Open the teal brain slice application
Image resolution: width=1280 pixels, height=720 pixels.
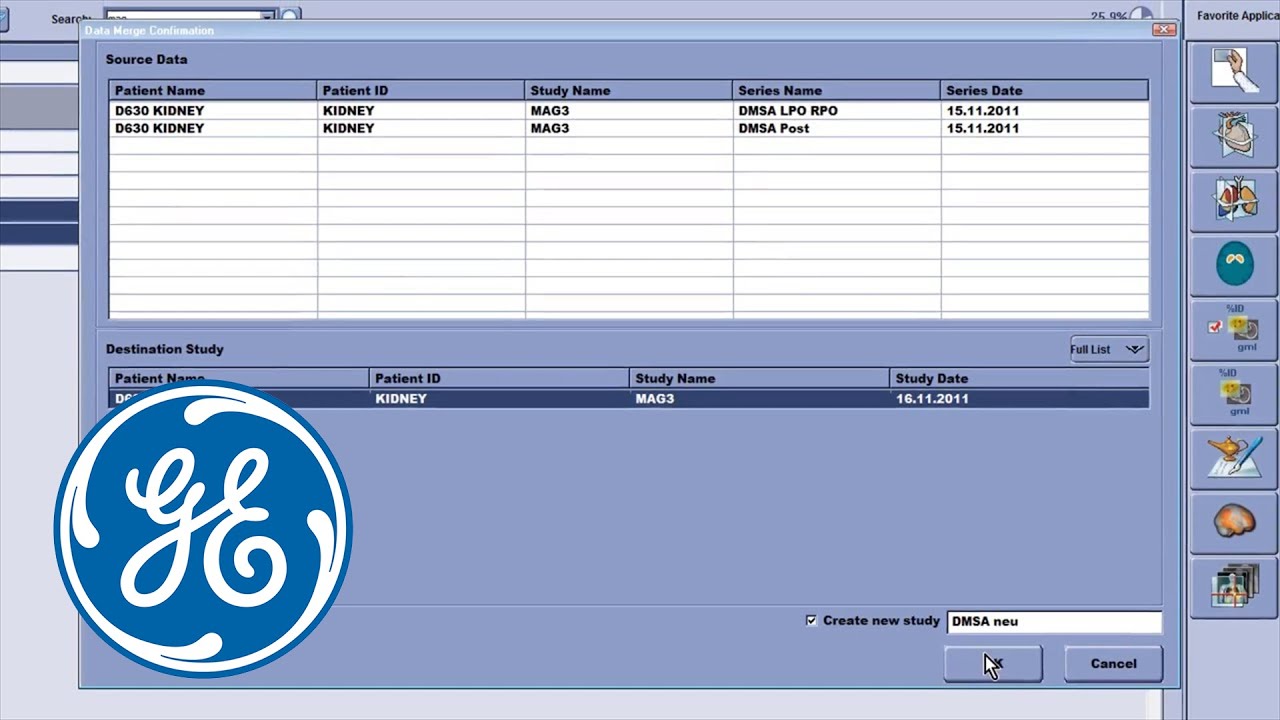point(1233,265)
